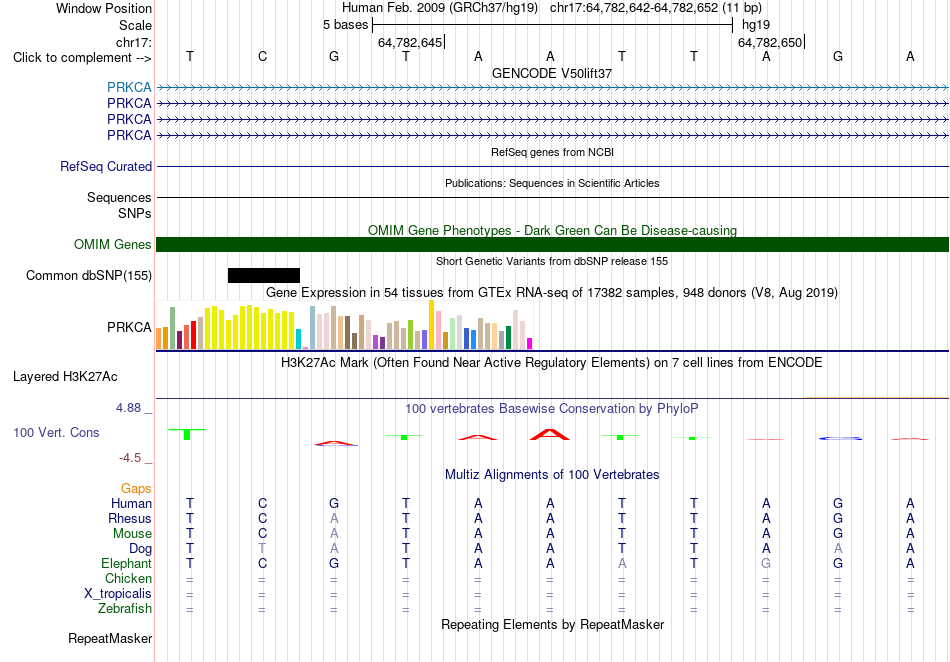Click the faded G in the Elephant row
The width and height of the screenshot is (950, 662).
(766, 563)
